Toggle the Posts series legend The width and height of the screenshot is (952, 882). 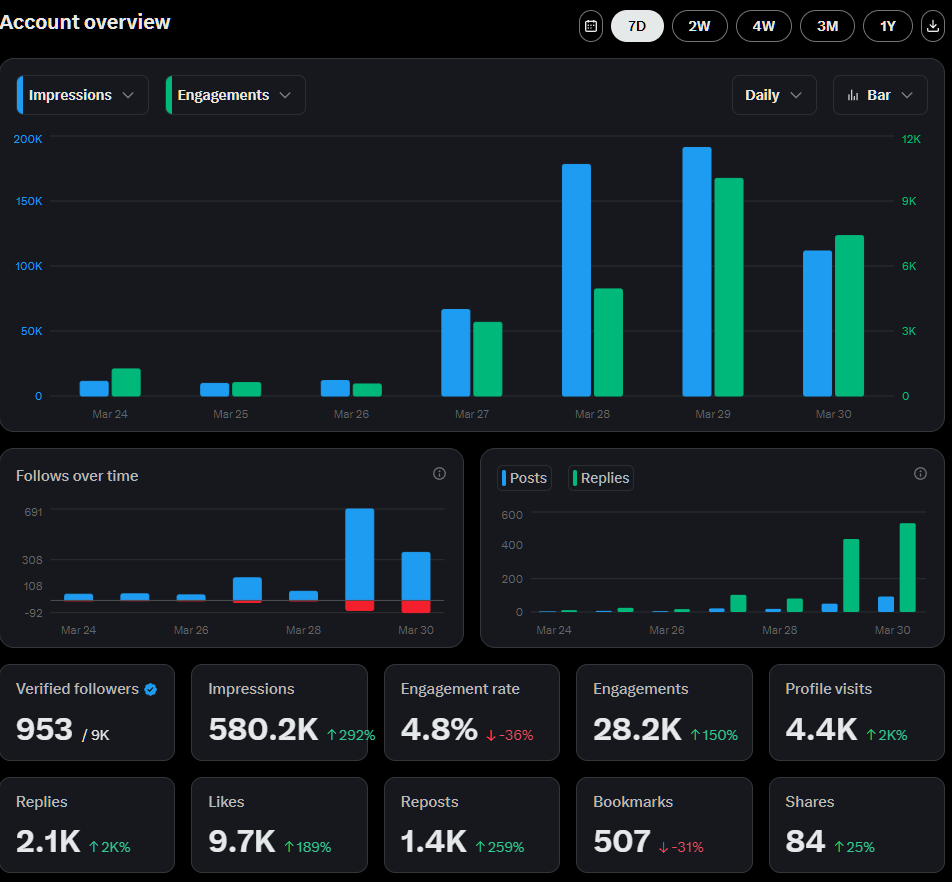525,478
